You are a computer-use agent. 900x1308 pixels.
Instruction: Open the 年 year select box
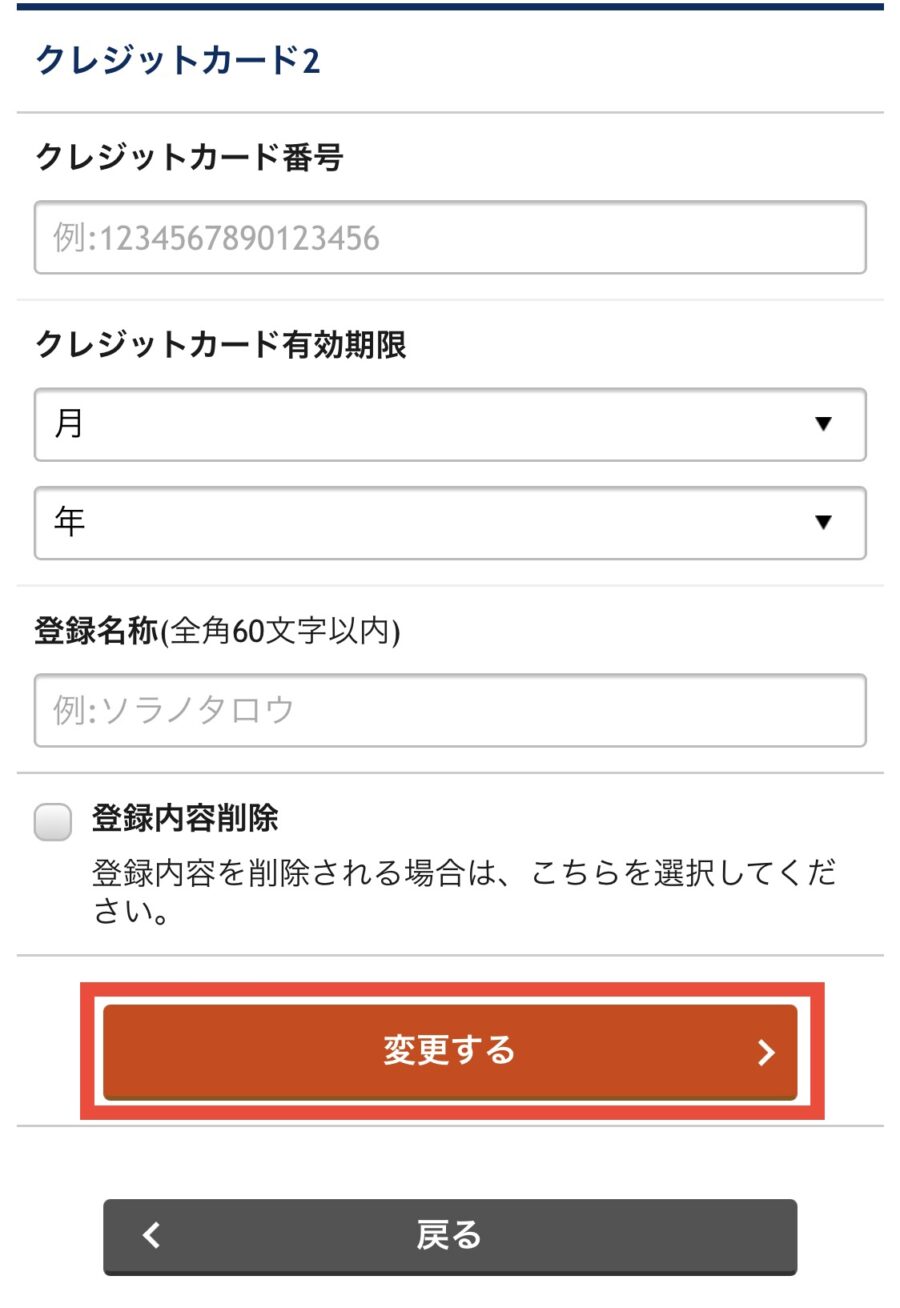pyautogui.click(x=450, y=522)
